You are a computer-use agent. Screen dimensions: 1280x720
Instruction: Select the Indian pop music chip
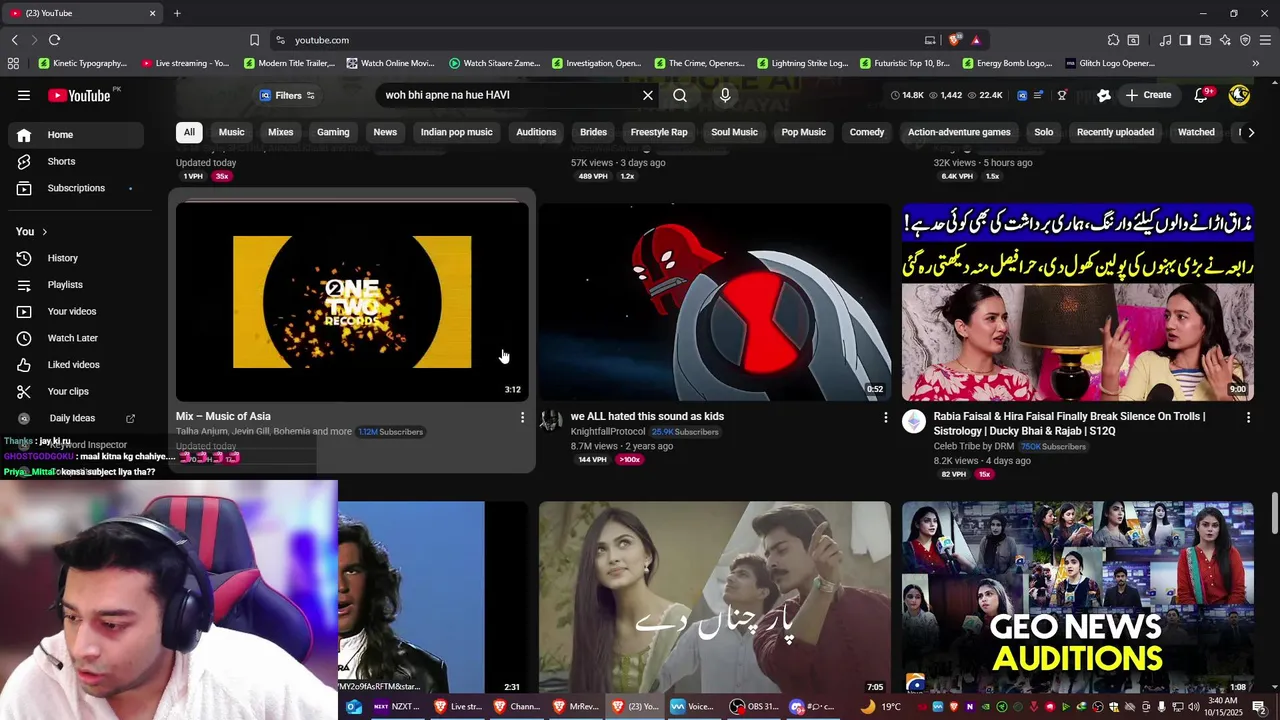(x=456, y=132)
